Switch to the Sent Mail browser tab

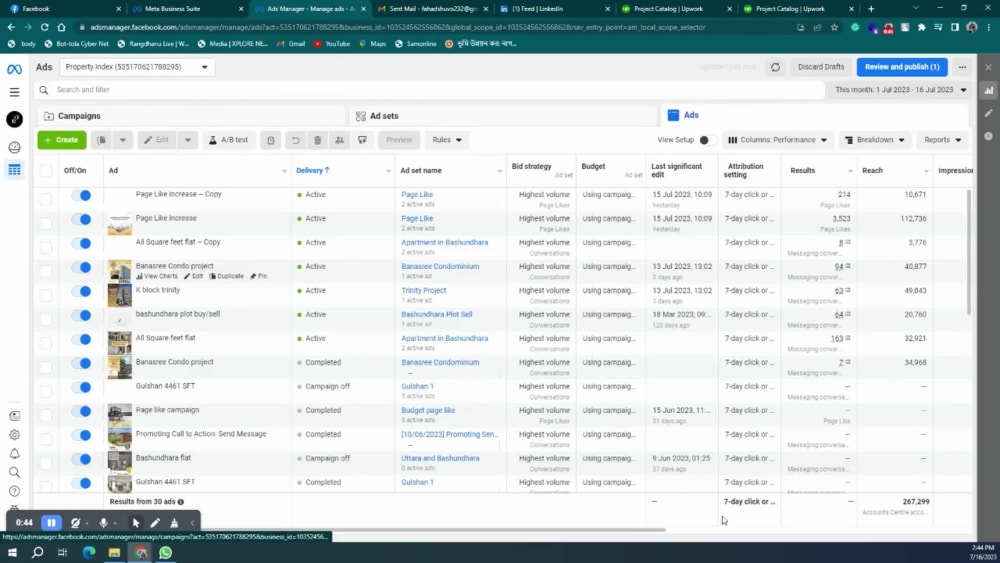coord(432,9)
